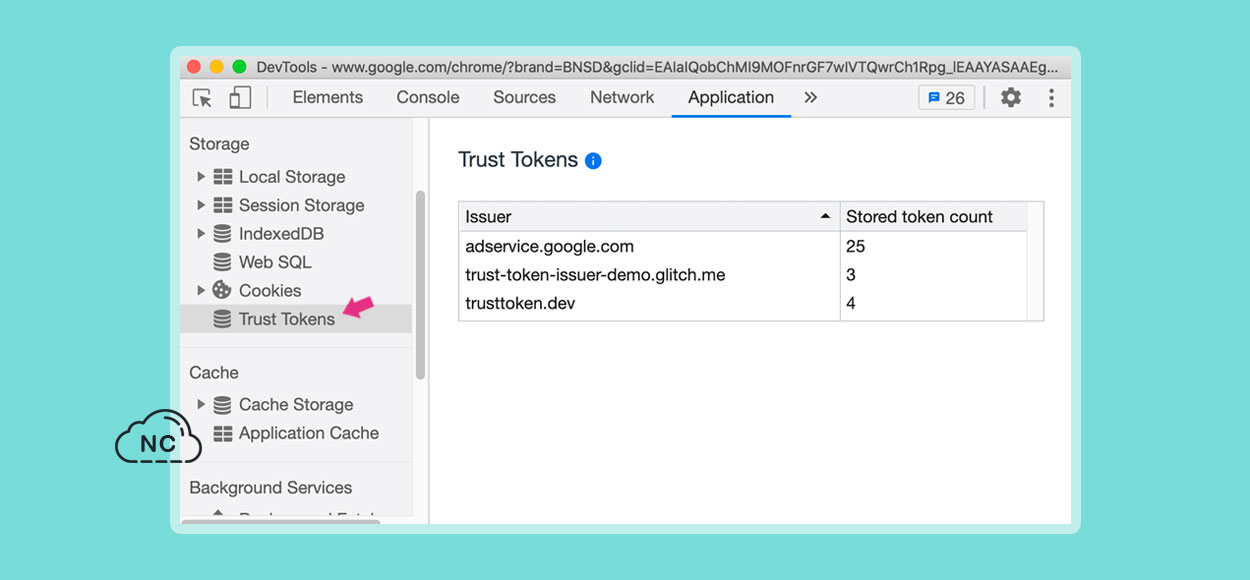Expand the Local Storage tree arrow
Image resolution: width=1250 pixels, height=580 pixels.
[201, 177]
